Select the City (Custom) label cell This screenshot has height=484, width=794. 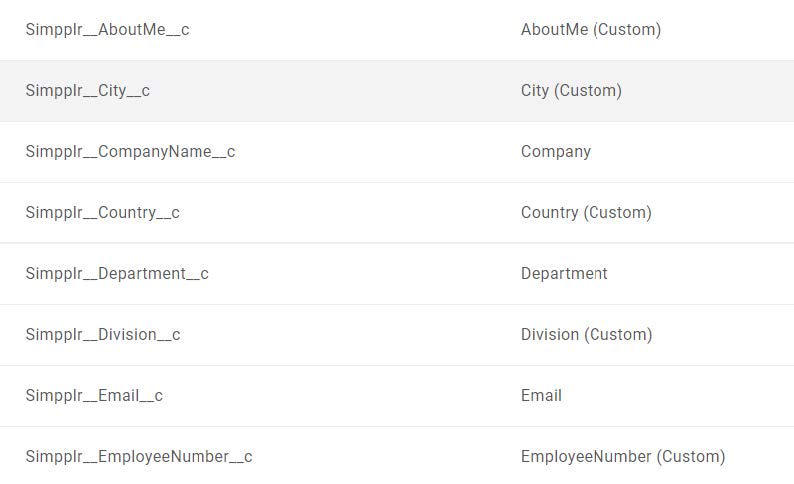pos(571,91)
